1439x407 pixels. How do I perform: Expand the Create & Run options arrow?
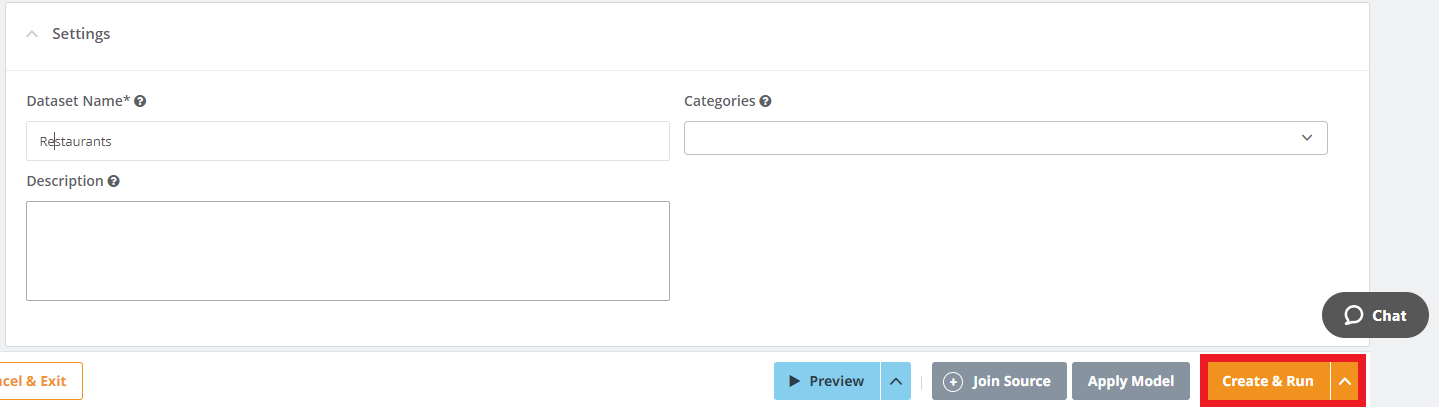[x=1345, y=381]
